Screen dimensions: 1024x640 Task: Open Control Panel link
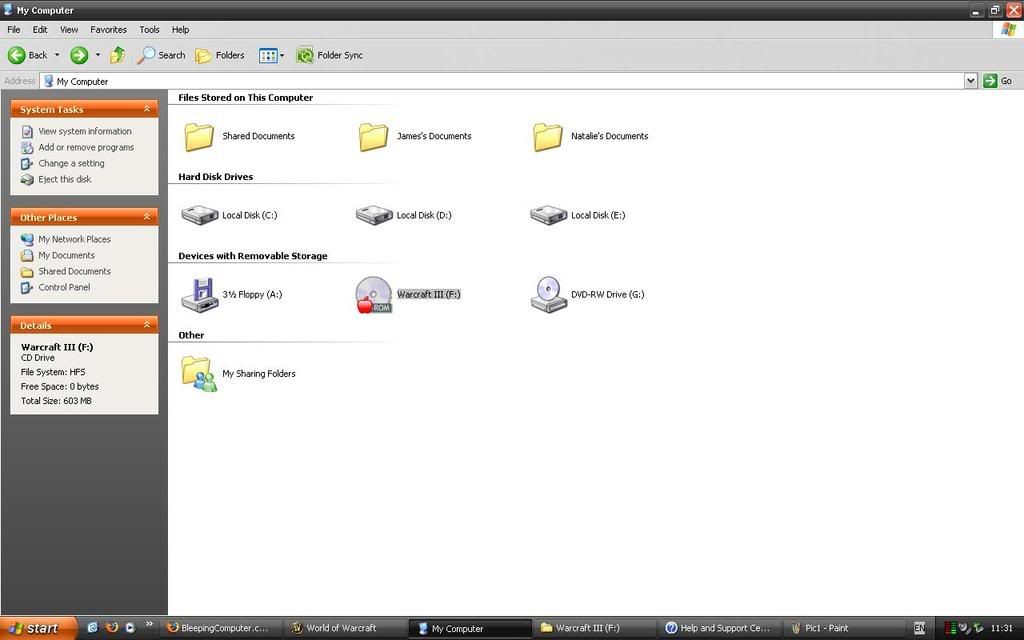(64, 287)
